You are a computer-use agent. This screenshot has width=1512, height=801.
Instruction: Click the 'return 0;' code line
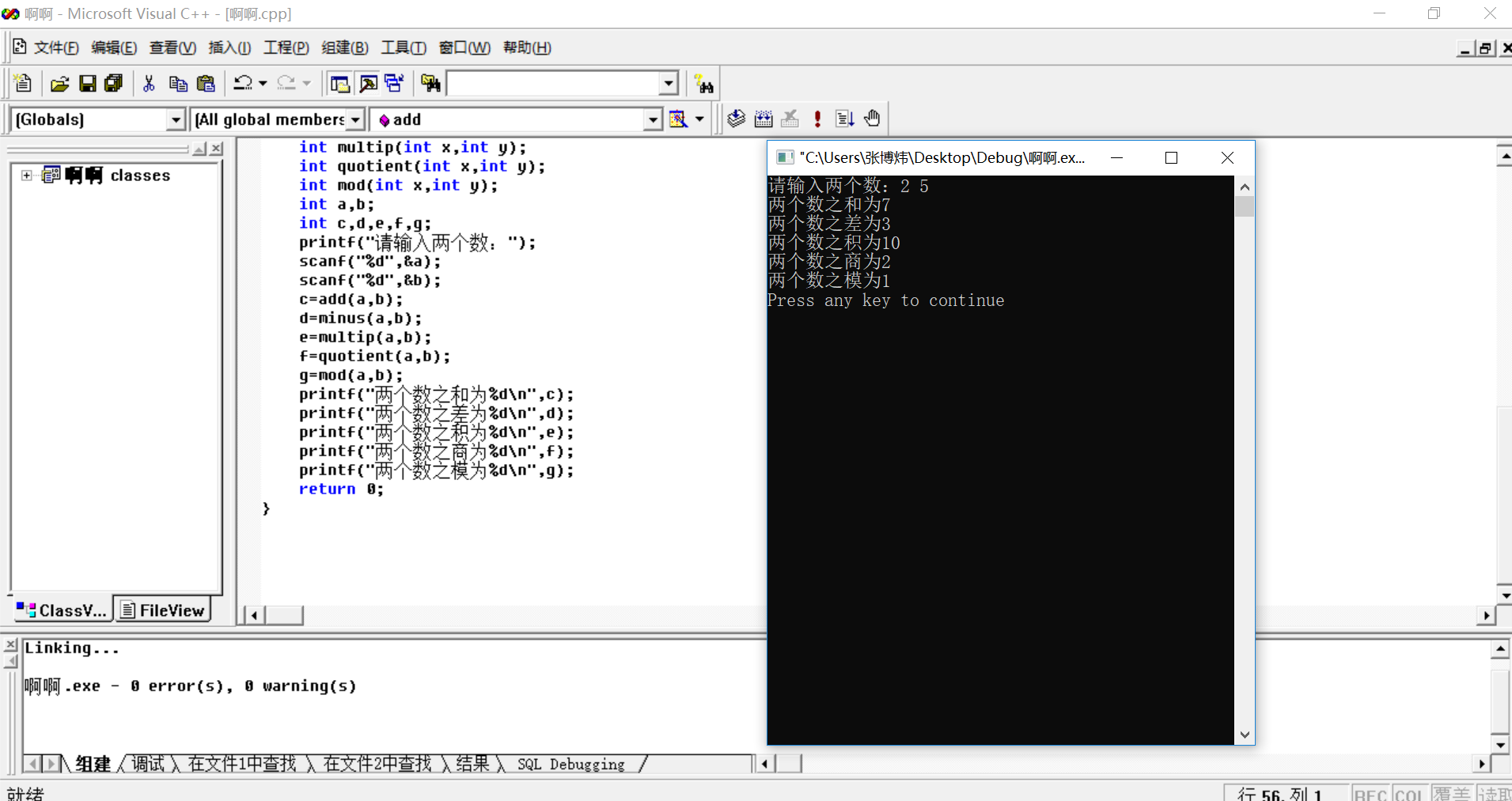[x=341, y=489]
